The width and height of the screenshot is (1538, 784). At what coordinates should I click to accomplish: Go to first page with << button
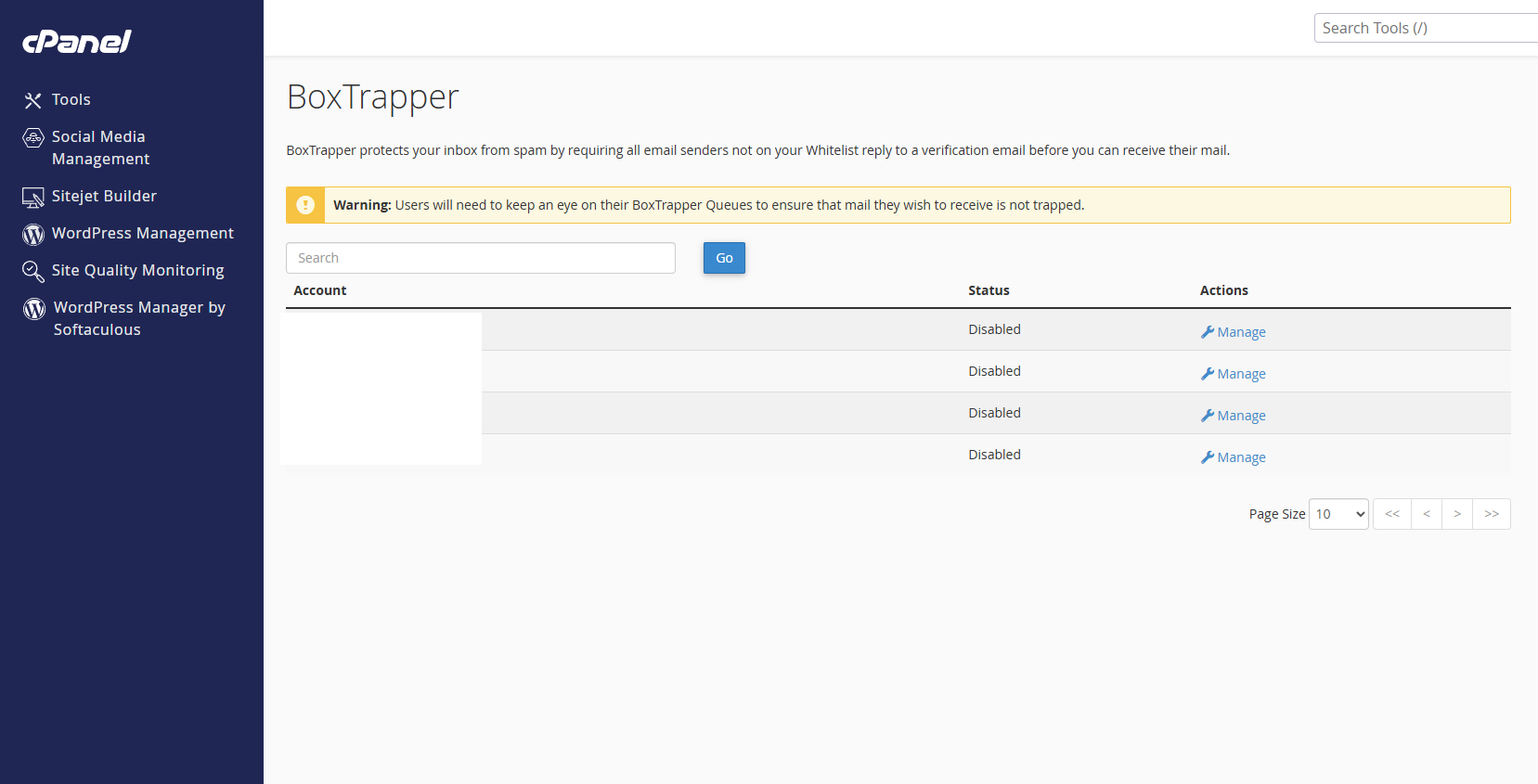(x=1392, y=514)
